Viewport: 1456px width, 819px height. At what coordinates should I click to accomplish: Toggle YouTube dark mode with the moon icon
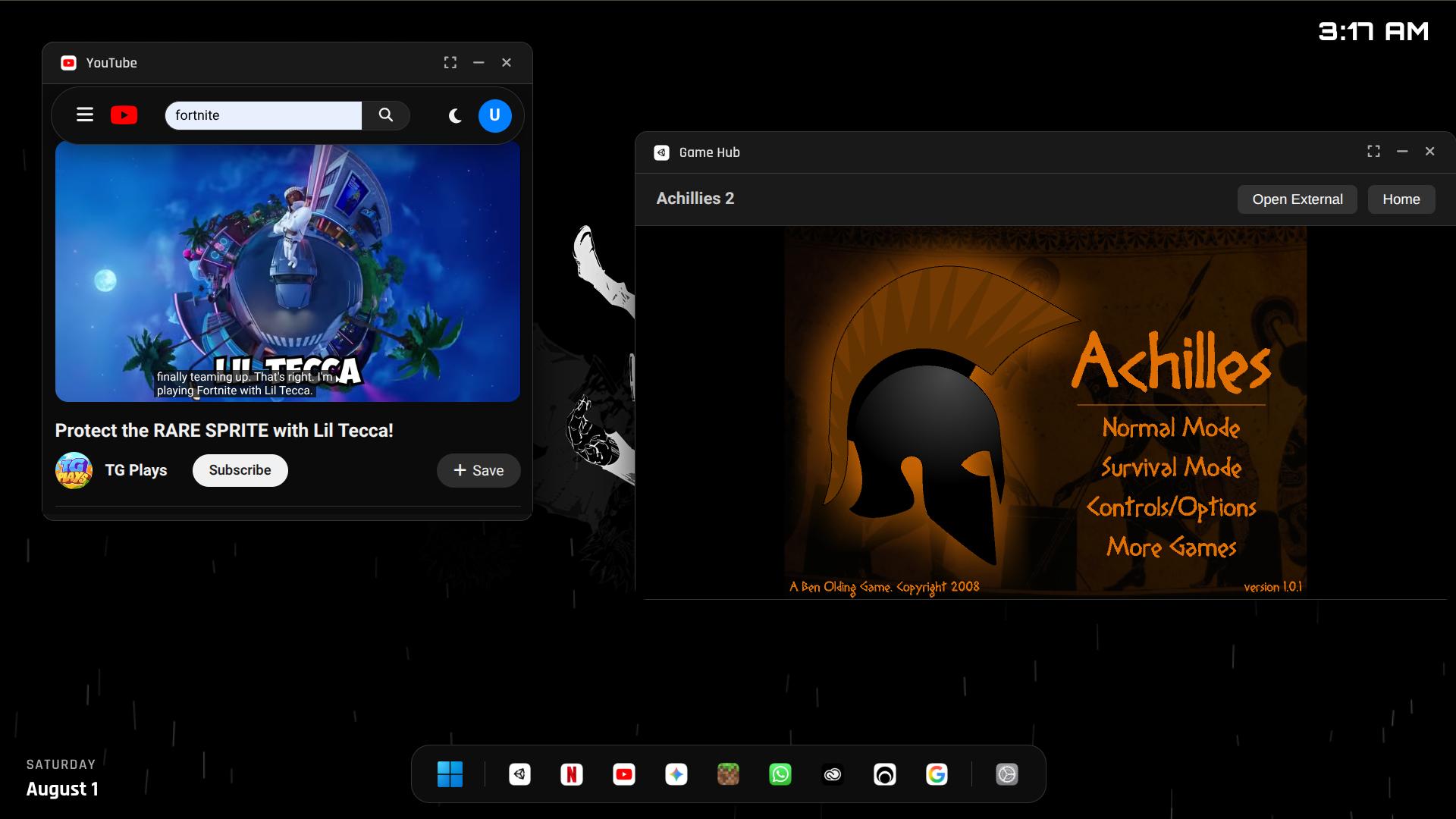click(x=455, y=115)
